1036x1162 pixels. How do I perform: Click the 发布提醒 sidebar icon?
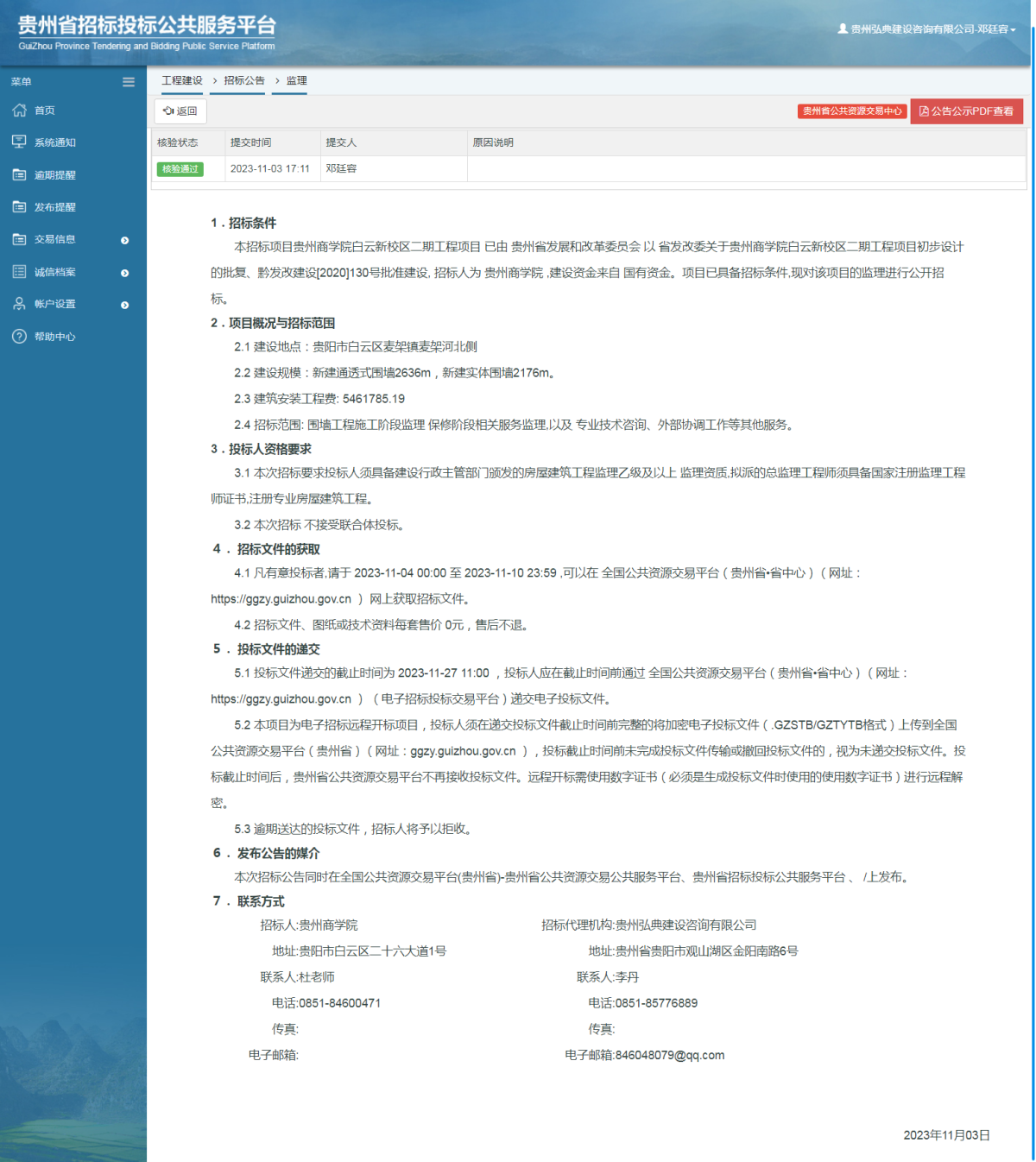click(19, 207)
